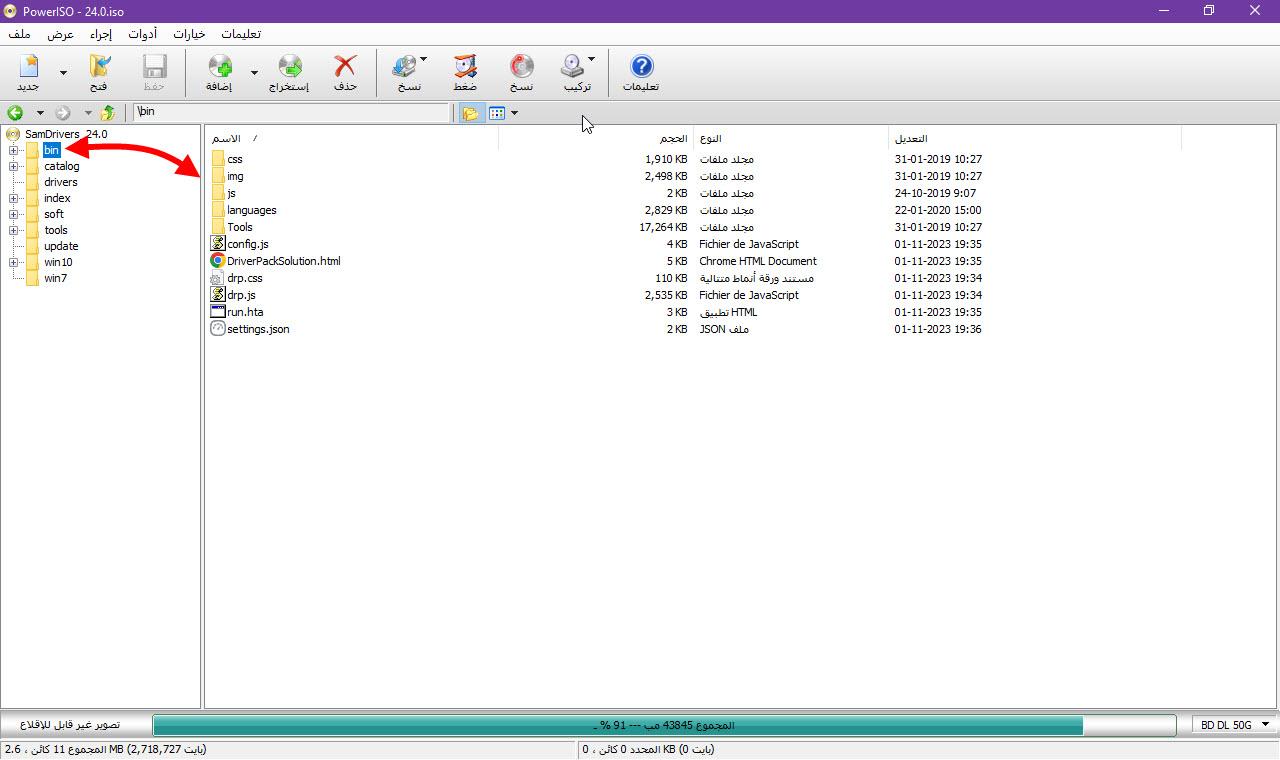Go back with the green arrow button

point(15,113)
